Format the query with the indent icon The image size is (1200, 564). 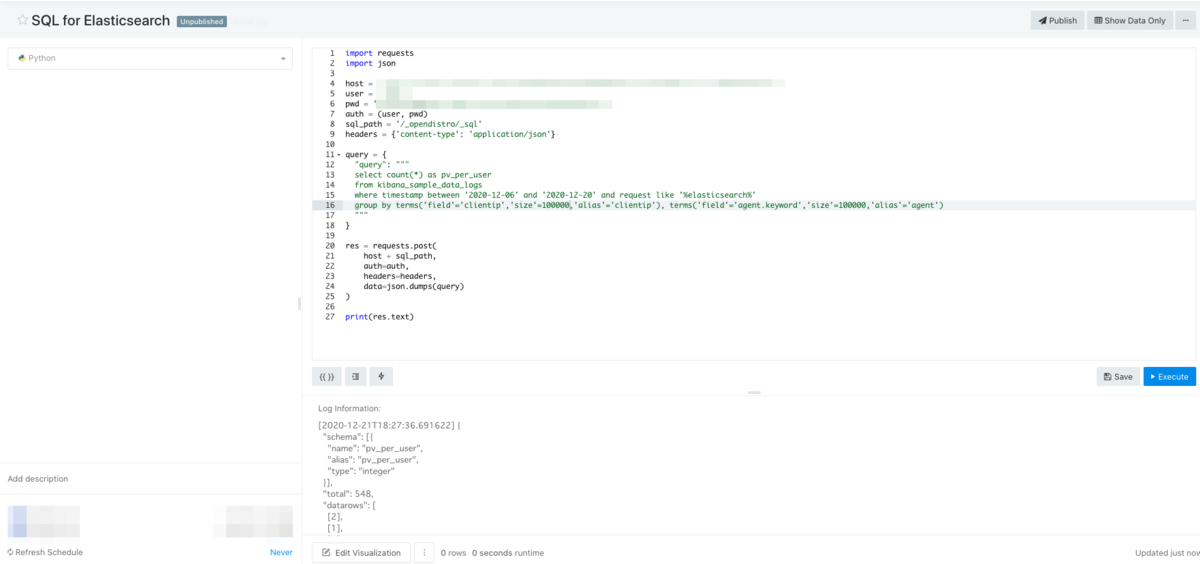point(355,376)
